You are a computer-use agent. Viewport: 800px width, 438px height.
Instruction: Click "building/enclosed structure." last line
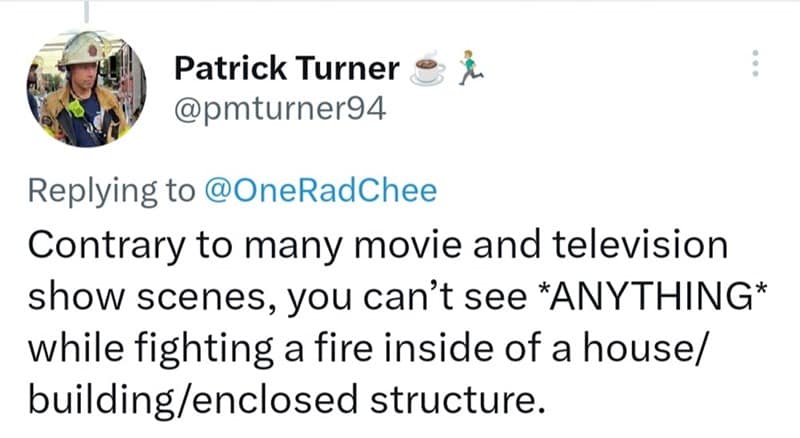point(290,400)
